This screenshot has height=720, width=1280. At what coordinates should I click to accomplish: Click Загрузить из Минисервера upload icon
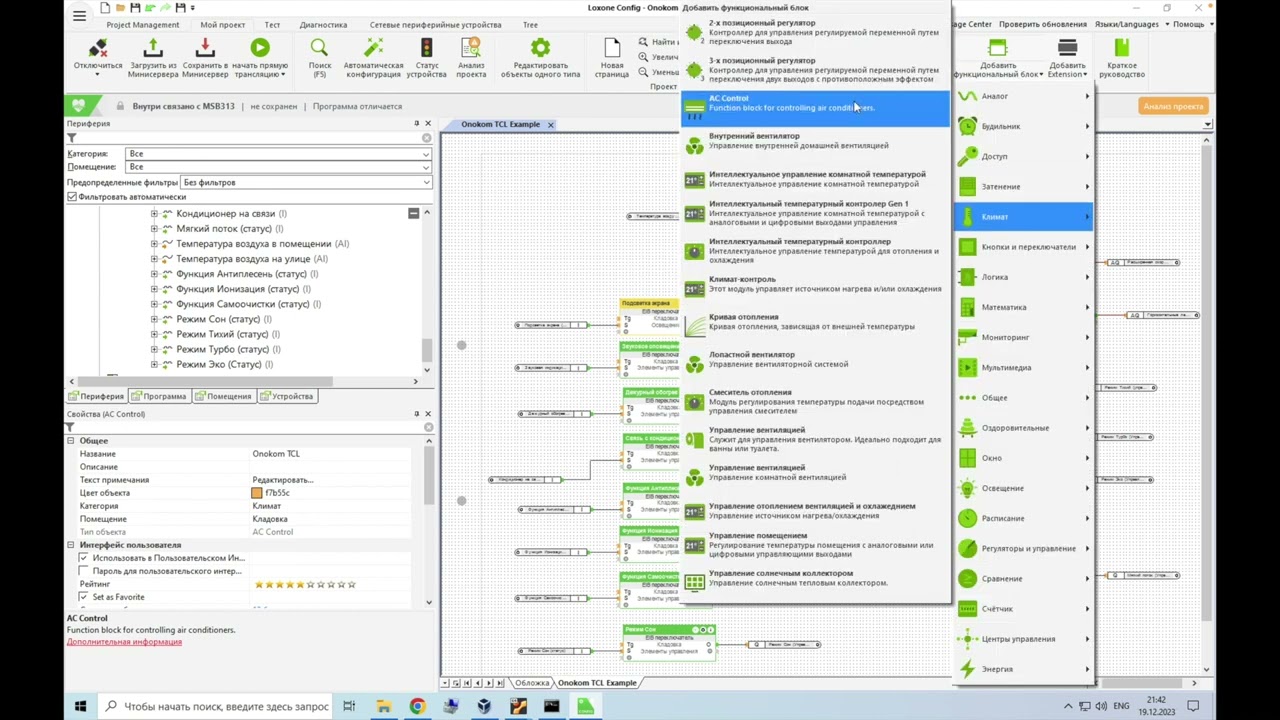[153, 48]
